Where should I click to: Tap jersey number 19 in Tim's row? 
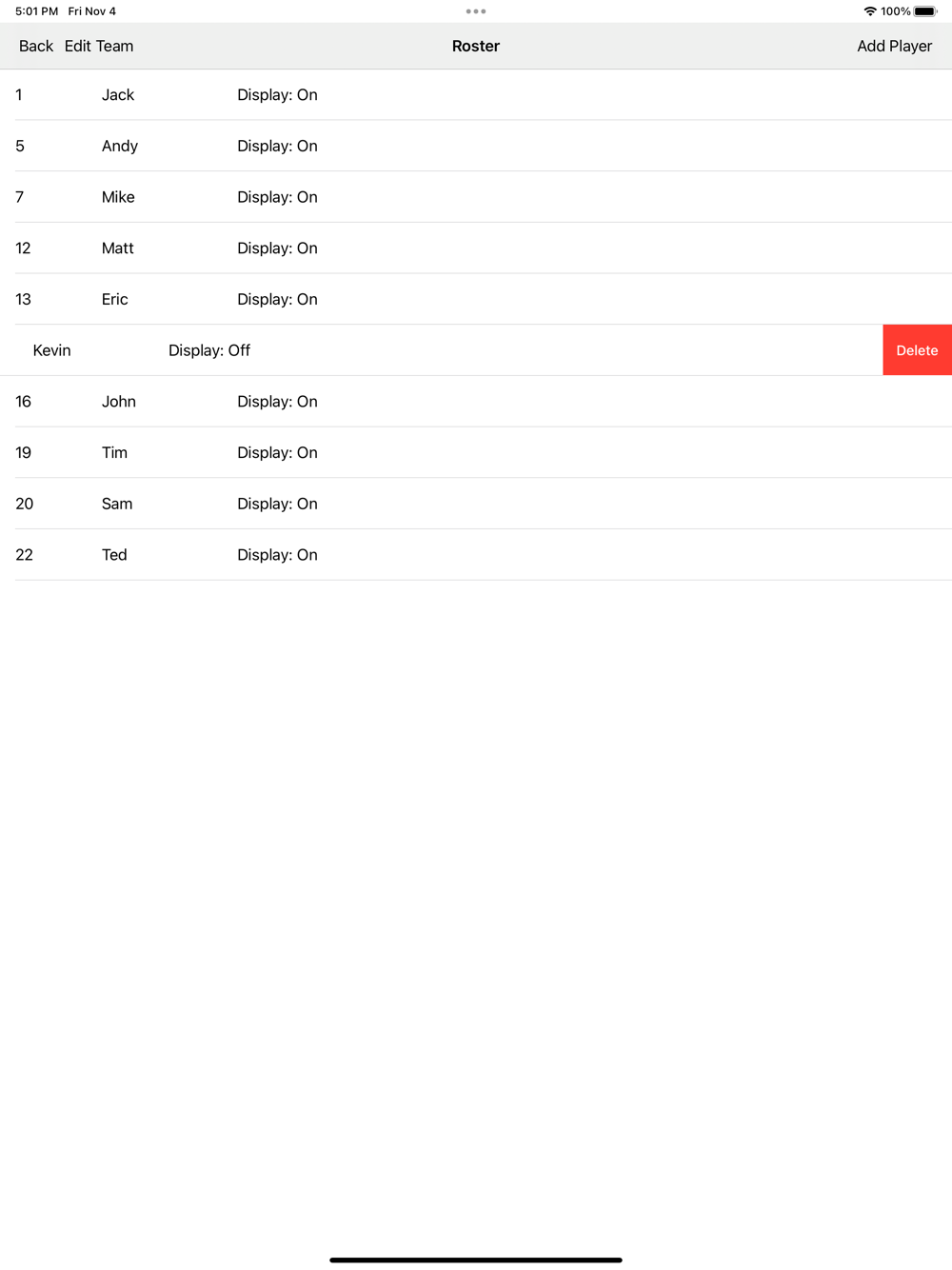coord(23,452)
